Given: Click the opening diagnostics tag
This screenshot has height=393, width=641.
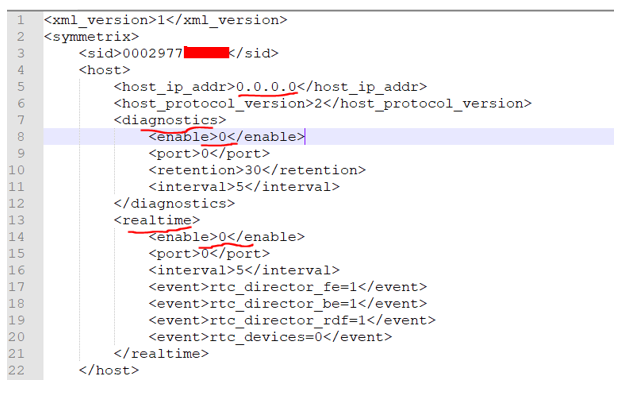Looking at the screenshot, I should coord(170,120).
